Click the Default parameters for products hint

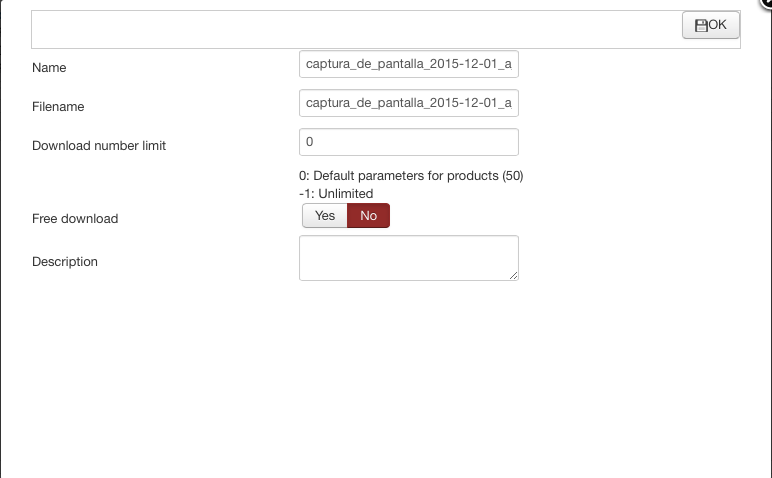411,176
